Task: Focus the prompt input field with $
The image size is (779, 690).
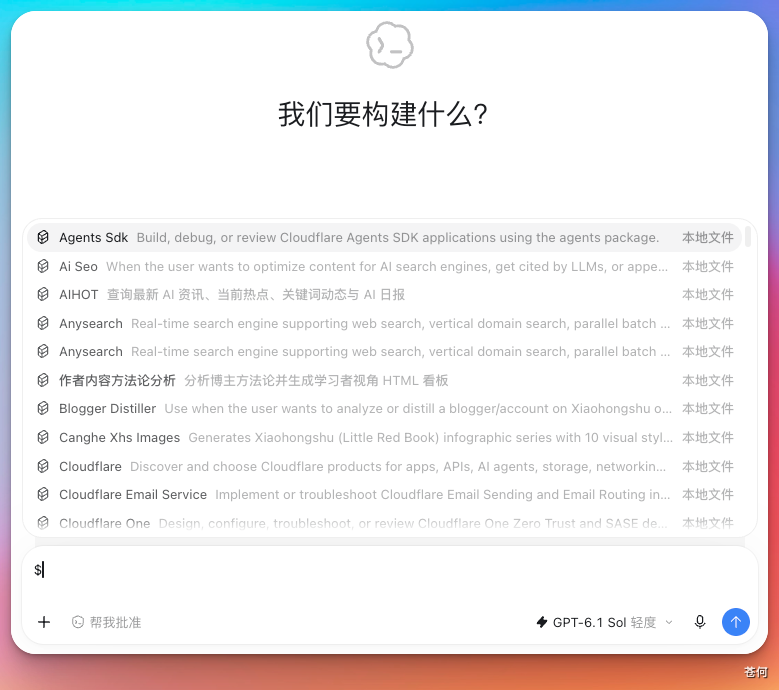Action: click(x=390, y=570)
